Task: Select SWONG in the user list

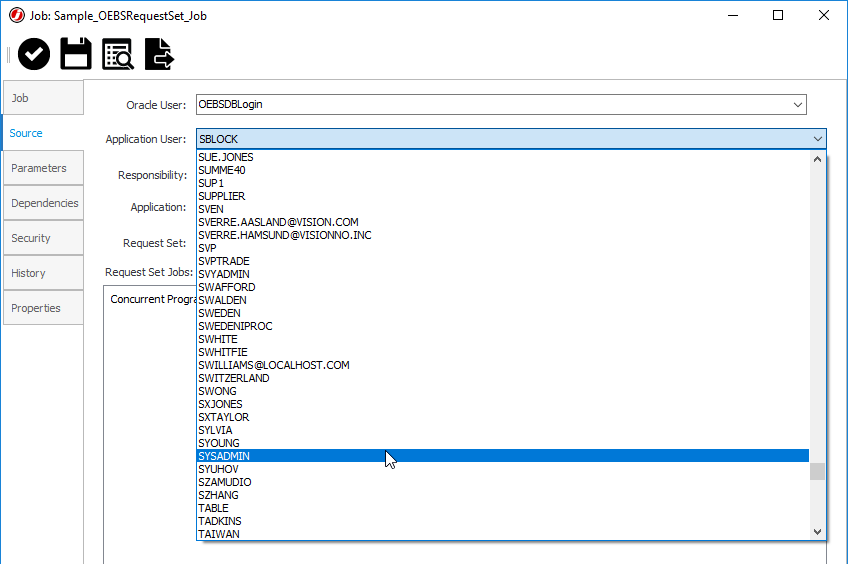Action: [x=503, y=391]
